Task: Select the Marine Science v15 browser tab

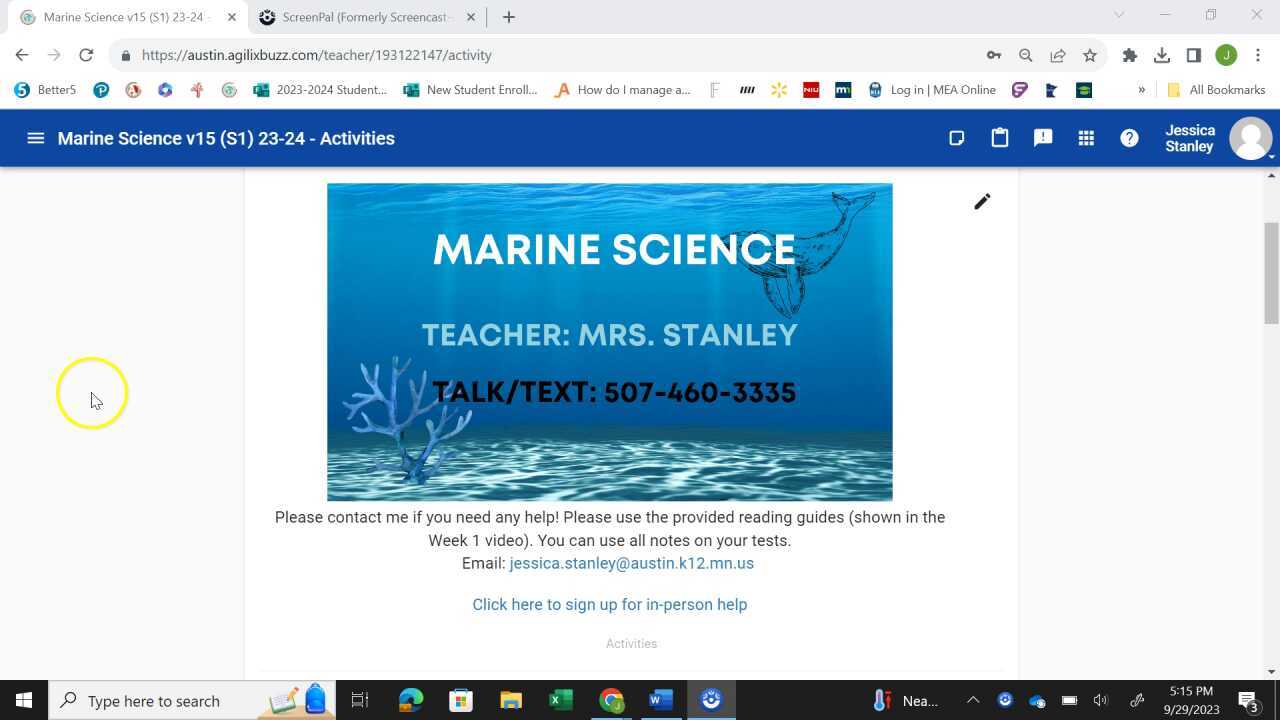Action: (120, 17)
